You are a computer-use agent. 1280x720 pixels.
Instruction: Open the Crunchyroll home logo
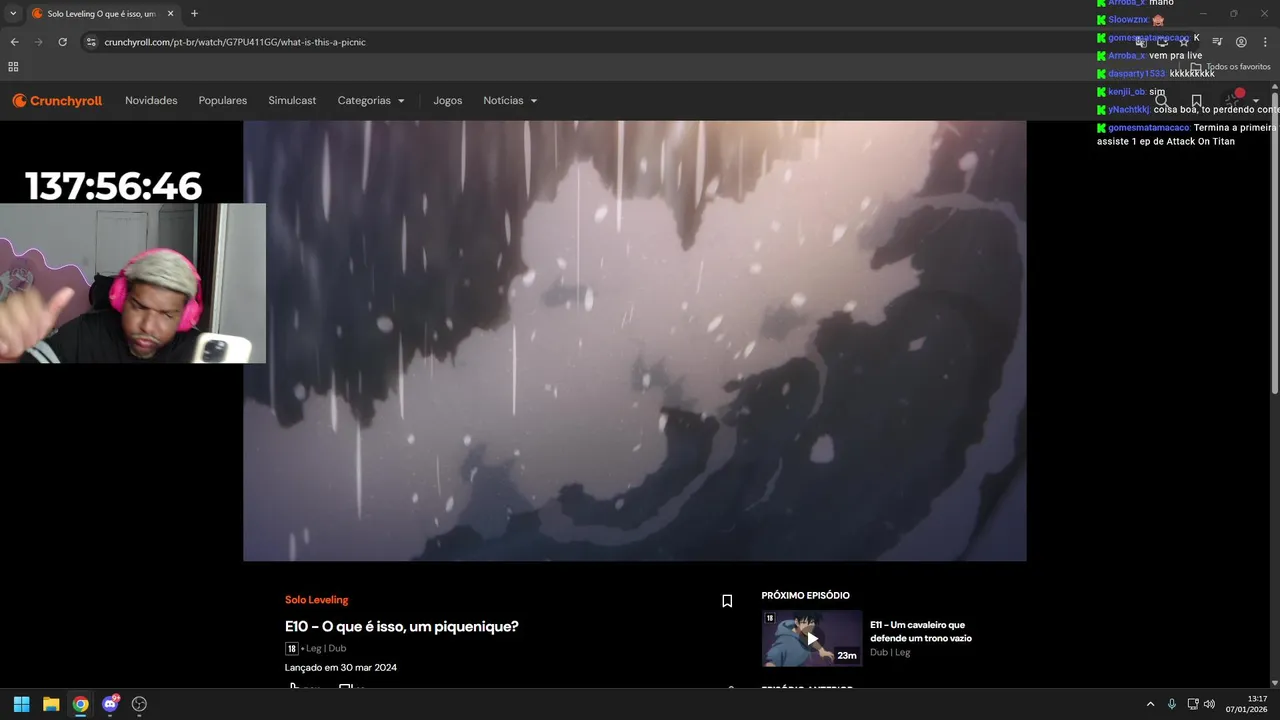click(x=57, y=101)
